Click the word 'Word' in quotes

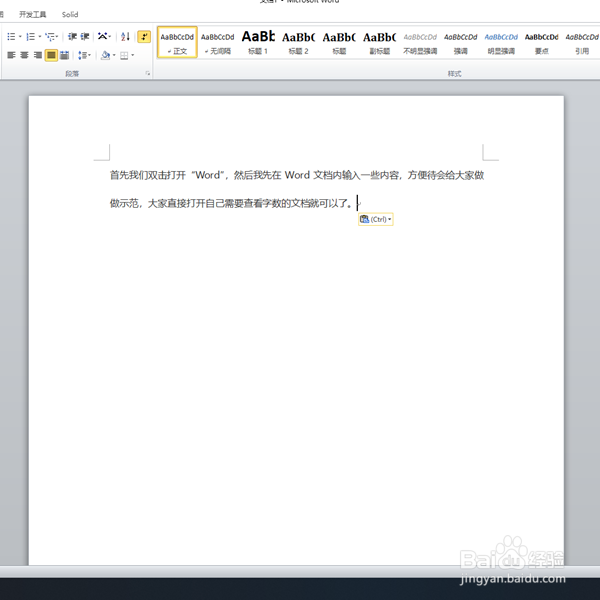(208, 175)
